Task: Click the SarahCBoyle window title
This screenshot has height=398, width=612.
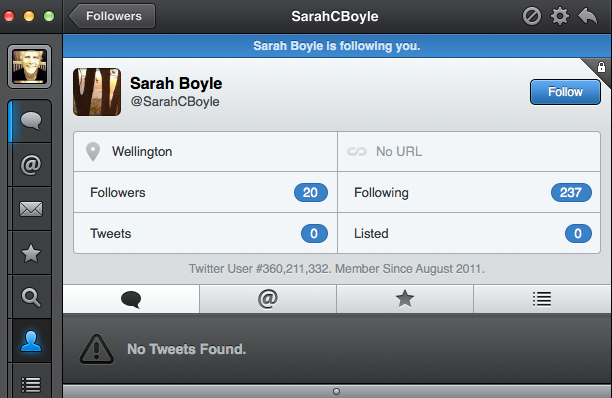Action: (335, 16)
